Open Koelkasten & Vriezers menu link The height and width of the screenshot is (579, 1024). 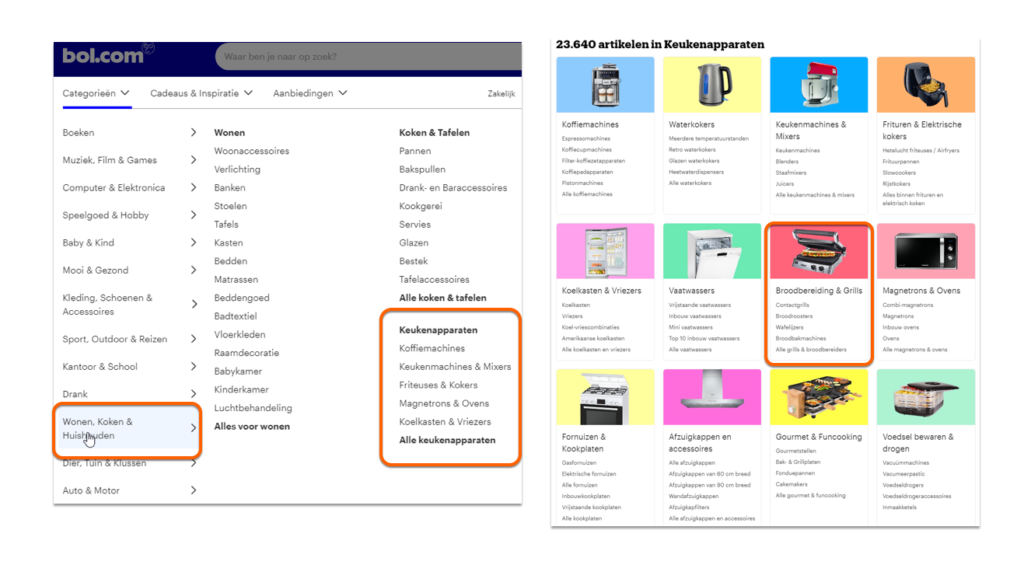tap(445, 422)
